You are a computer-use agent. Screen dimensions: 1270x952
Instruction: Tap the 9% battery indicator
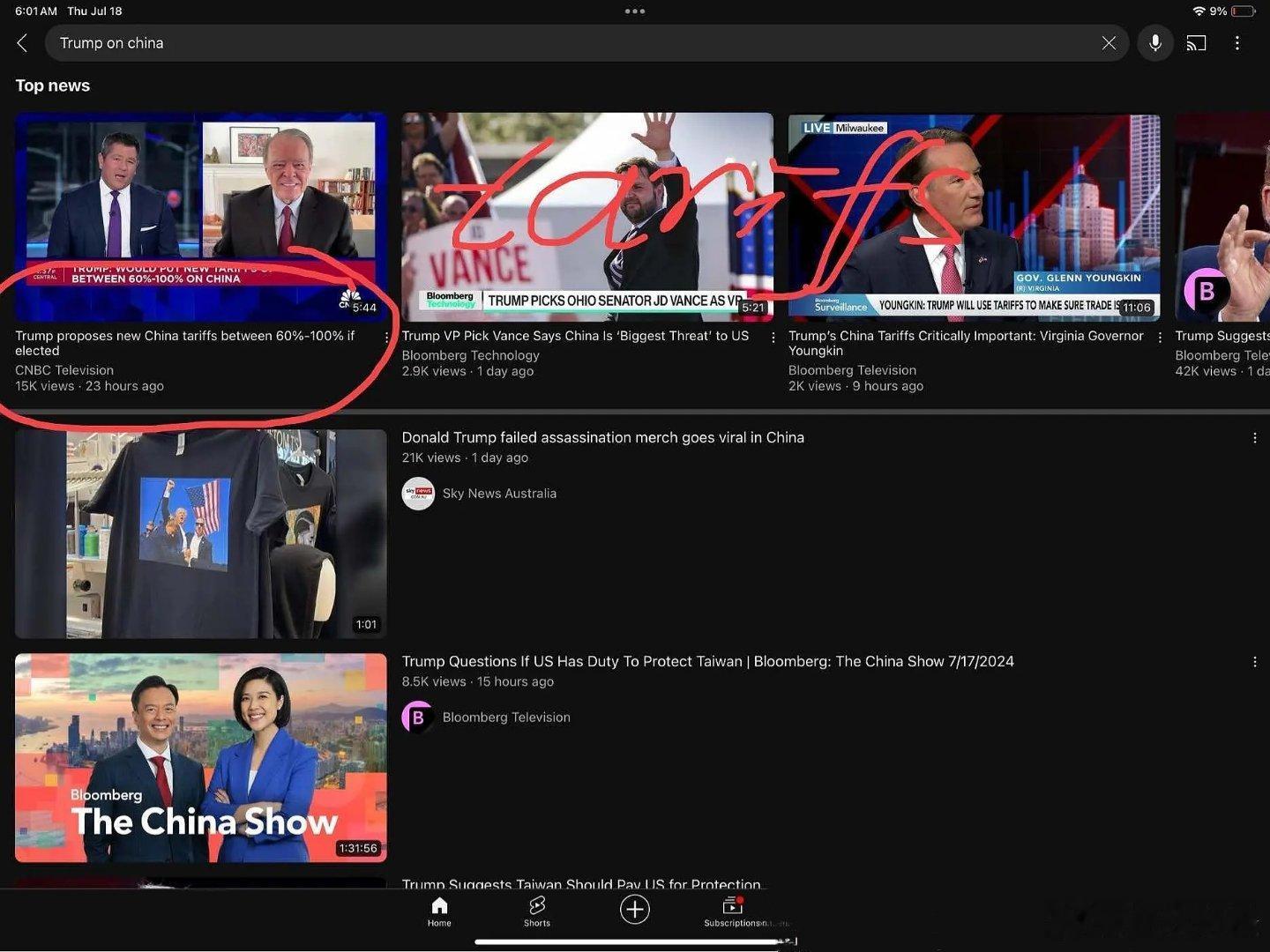1233,11
